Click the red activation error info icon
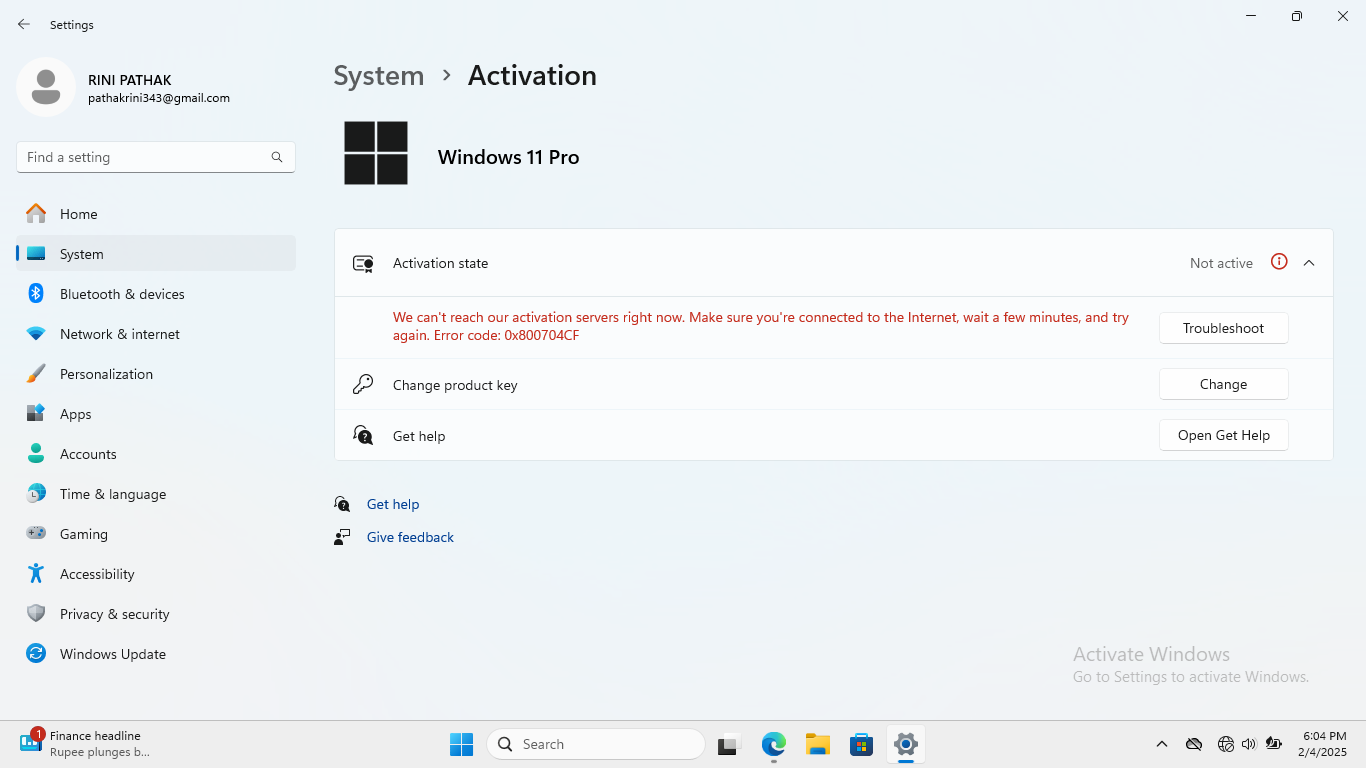The image size is (1366, 768). click(x=1279, y=262)
